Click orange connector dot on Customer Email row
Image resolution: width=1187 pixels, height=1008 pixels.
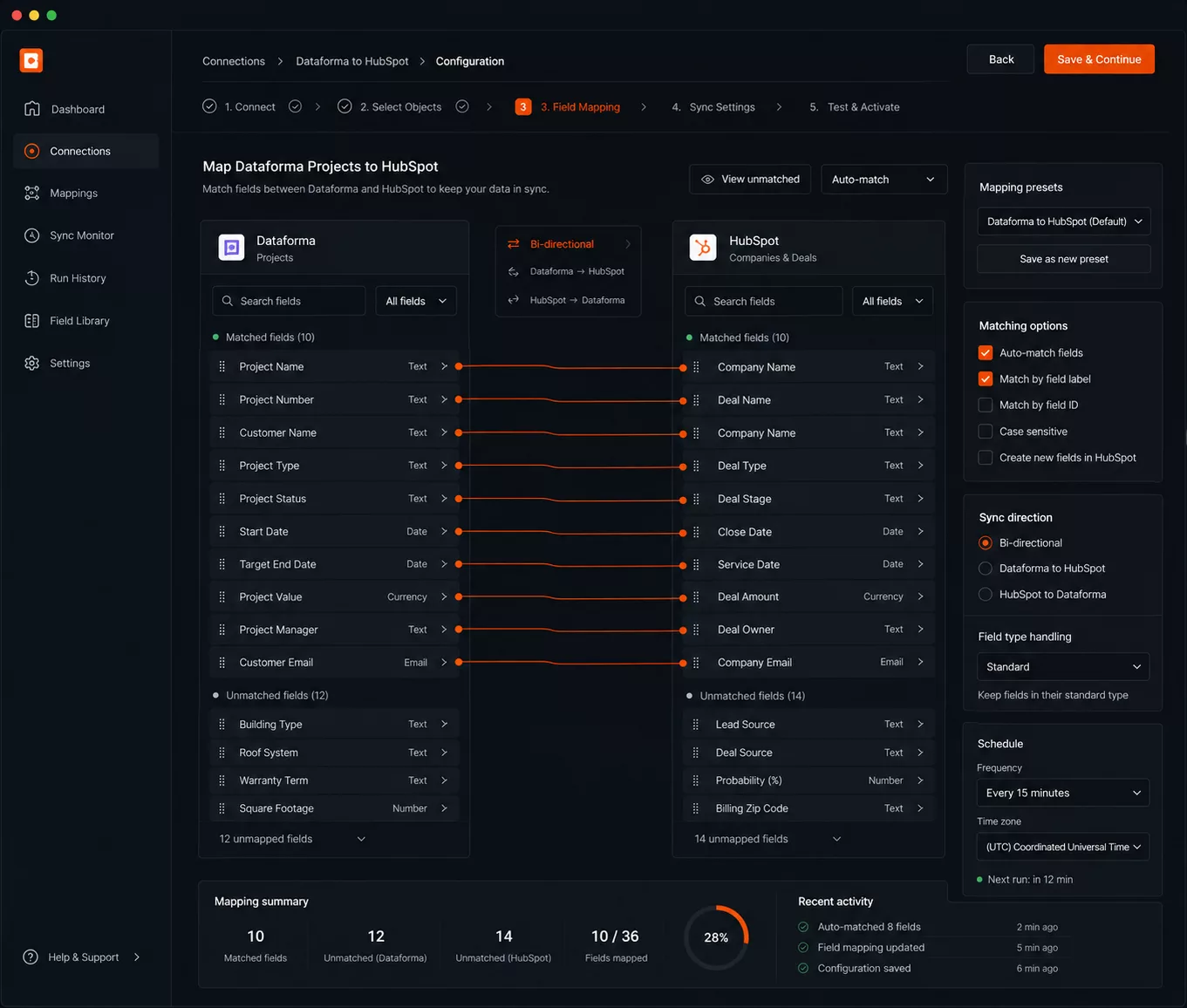459,663
